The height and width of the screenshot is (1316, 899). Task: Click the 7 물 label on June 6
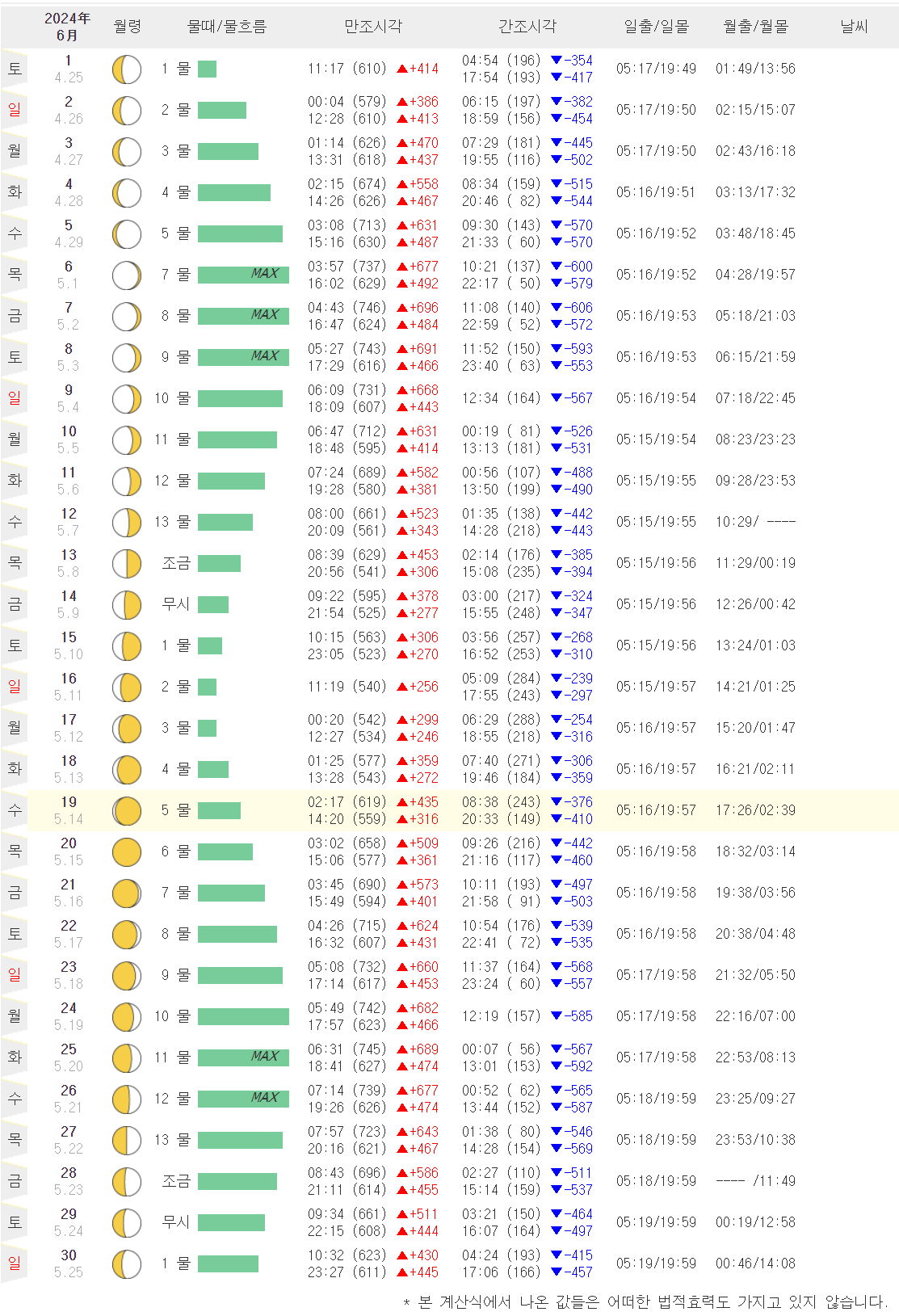click(176, 275)
